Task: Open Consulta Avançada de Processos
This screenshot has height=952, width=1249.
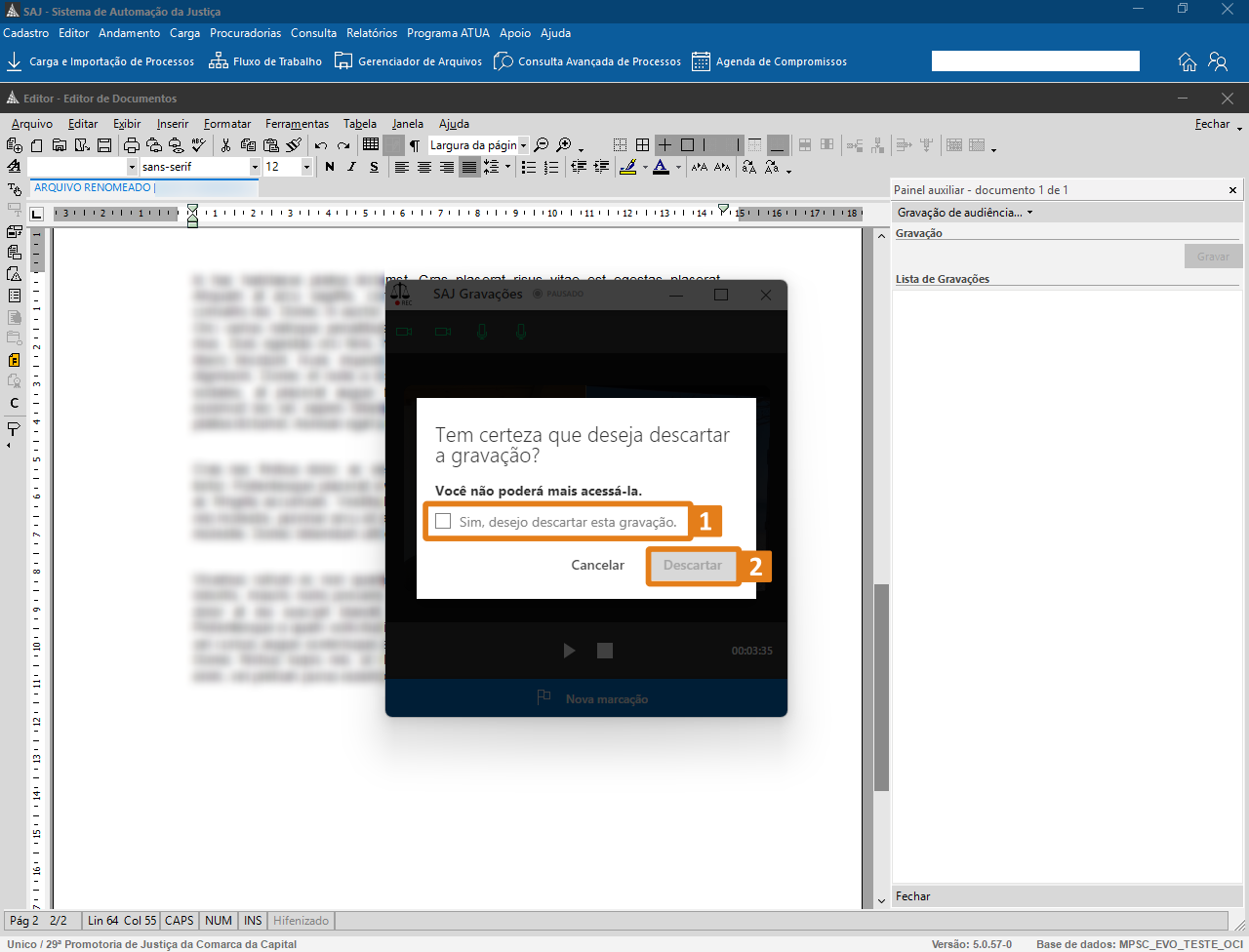Action: pyautogui.click(x=587, y=61)
